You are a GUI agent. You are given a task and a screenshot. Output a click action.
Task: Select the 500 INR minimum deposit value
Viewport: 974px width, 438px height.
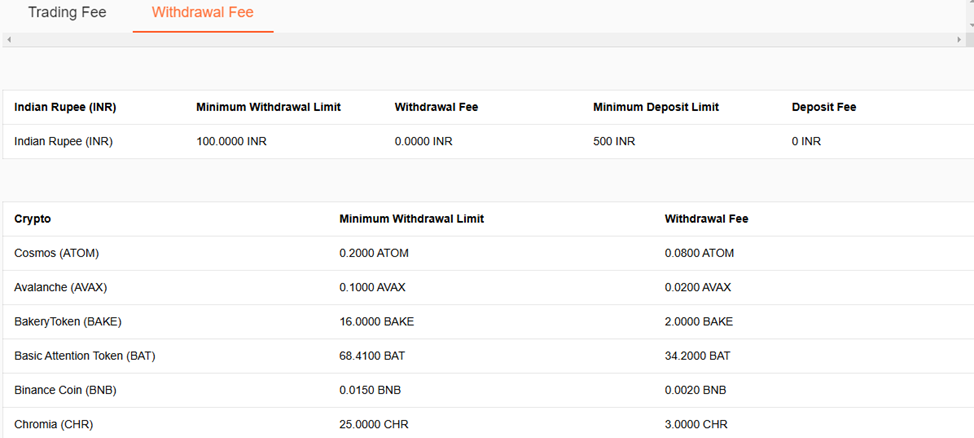pyautogui.click(x=613, y=141)
